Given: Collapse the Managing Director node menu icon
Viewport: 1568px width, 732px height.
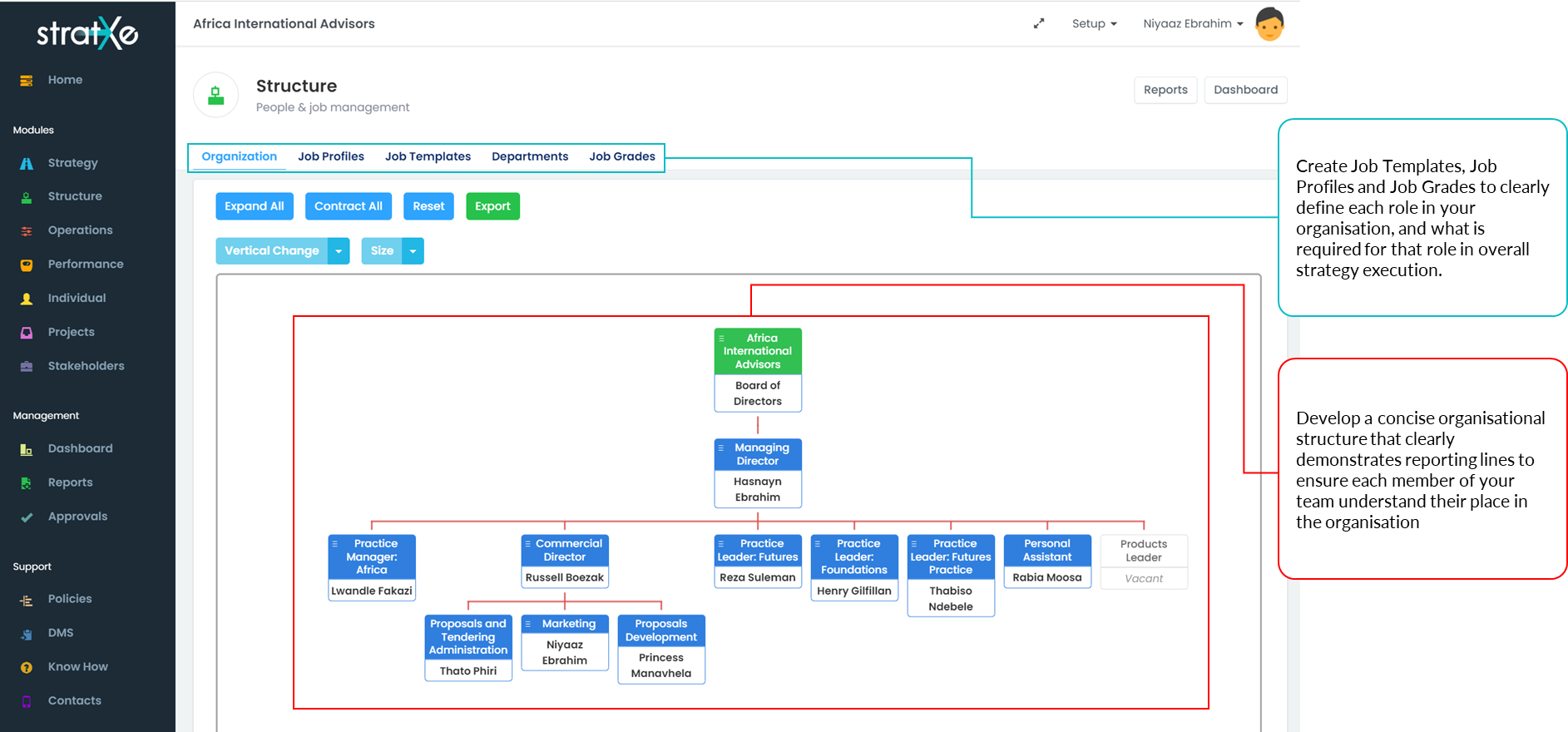Looking at the screenshot, I should (721, 448).
